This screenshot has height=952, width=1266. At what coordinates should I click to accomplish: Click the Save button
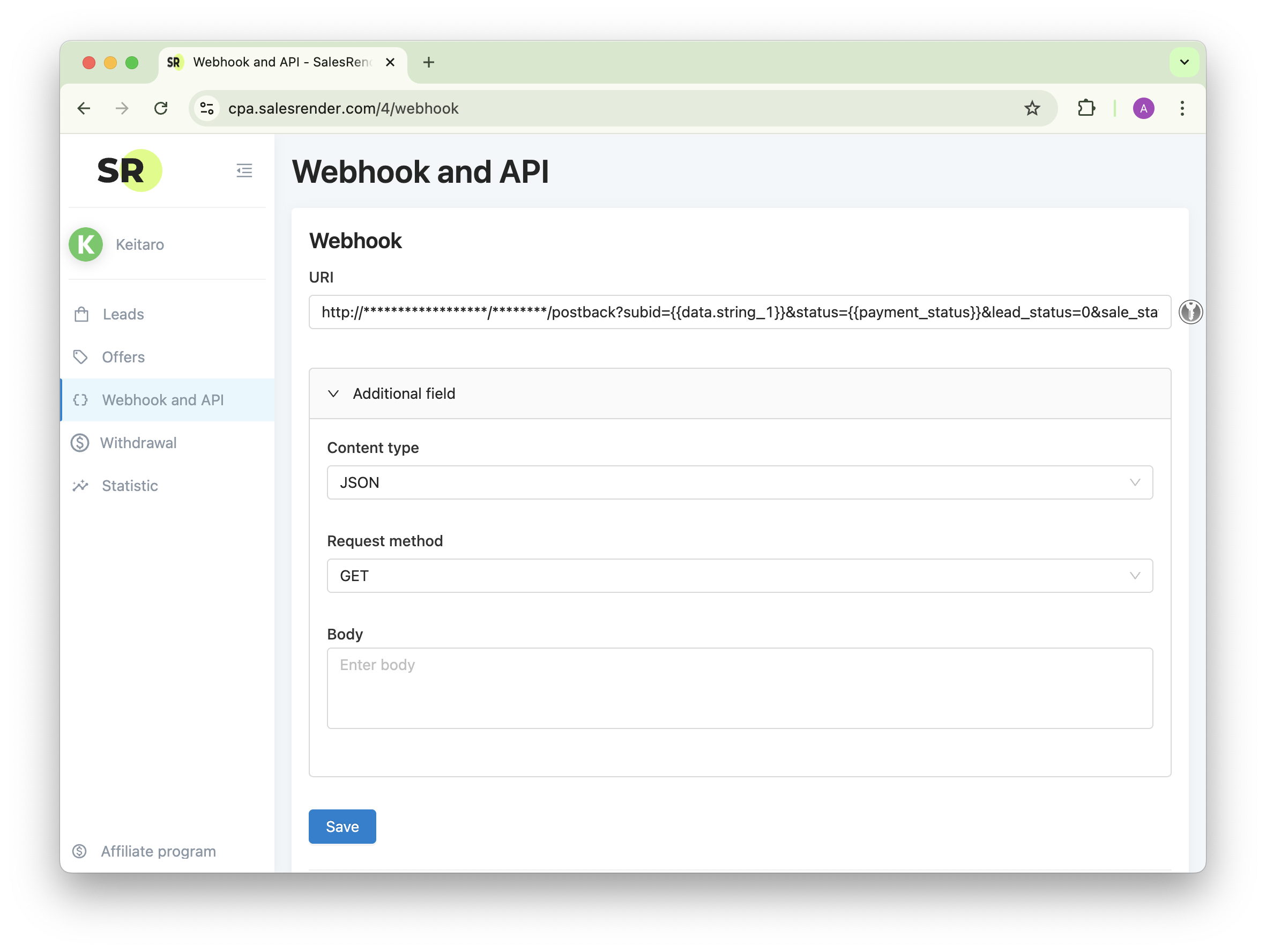tap(342, 827)
